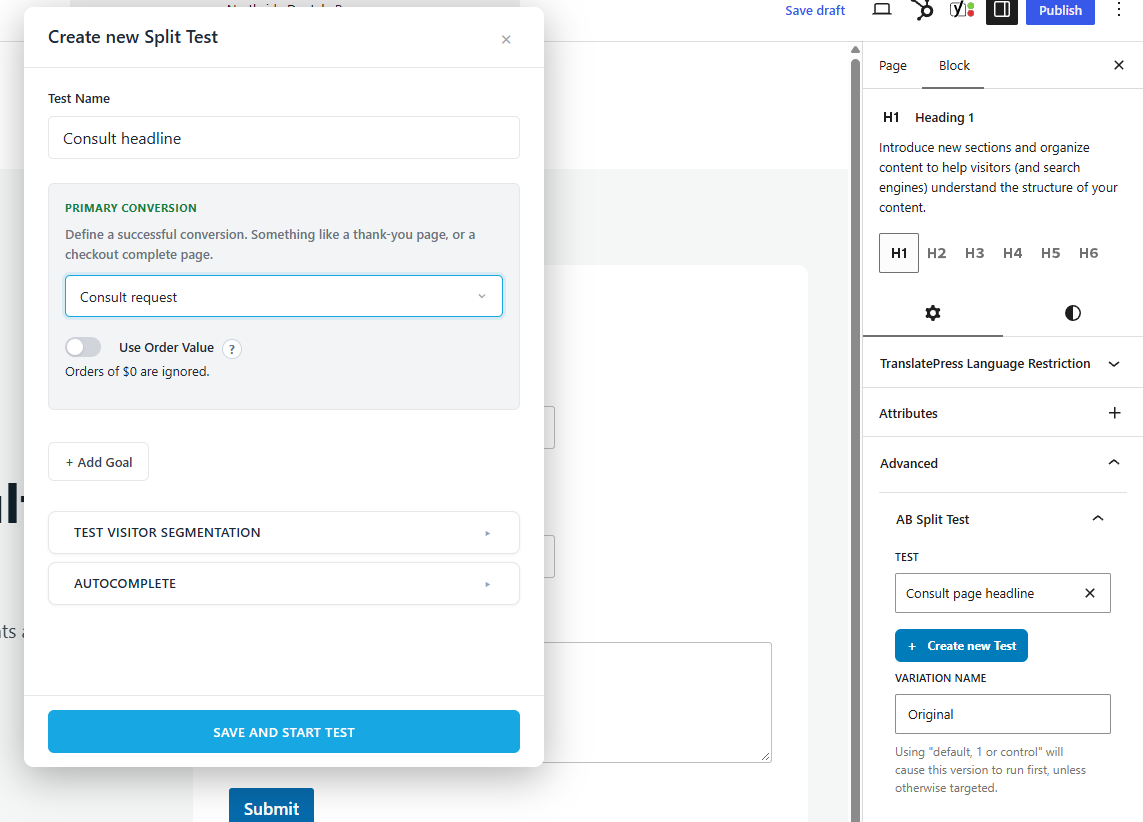Click the Consult page headline test field
This screenshot has height=822, width=1143.
pos(1002,593)
